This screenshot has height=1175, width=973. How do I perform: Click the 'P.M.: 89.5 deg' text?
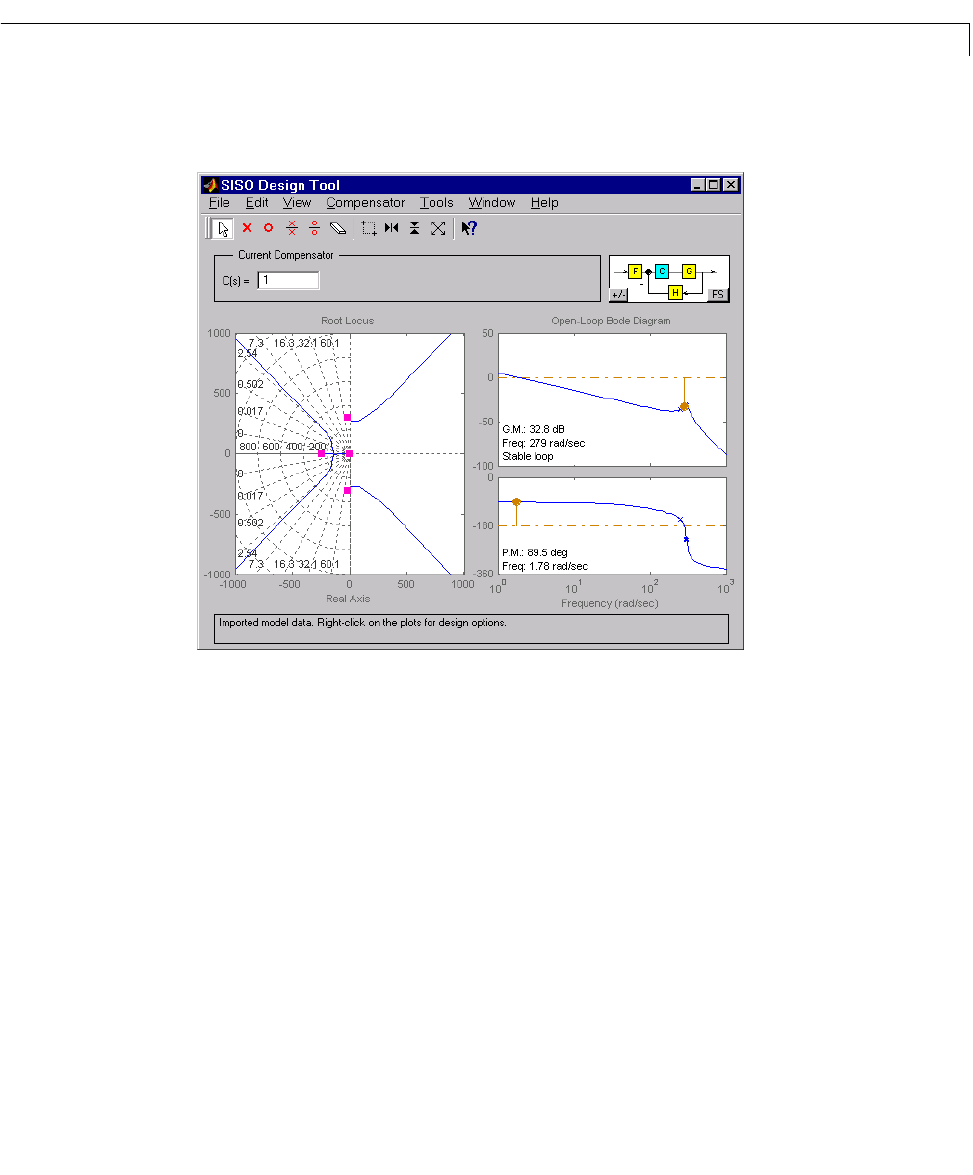(534, 552)
